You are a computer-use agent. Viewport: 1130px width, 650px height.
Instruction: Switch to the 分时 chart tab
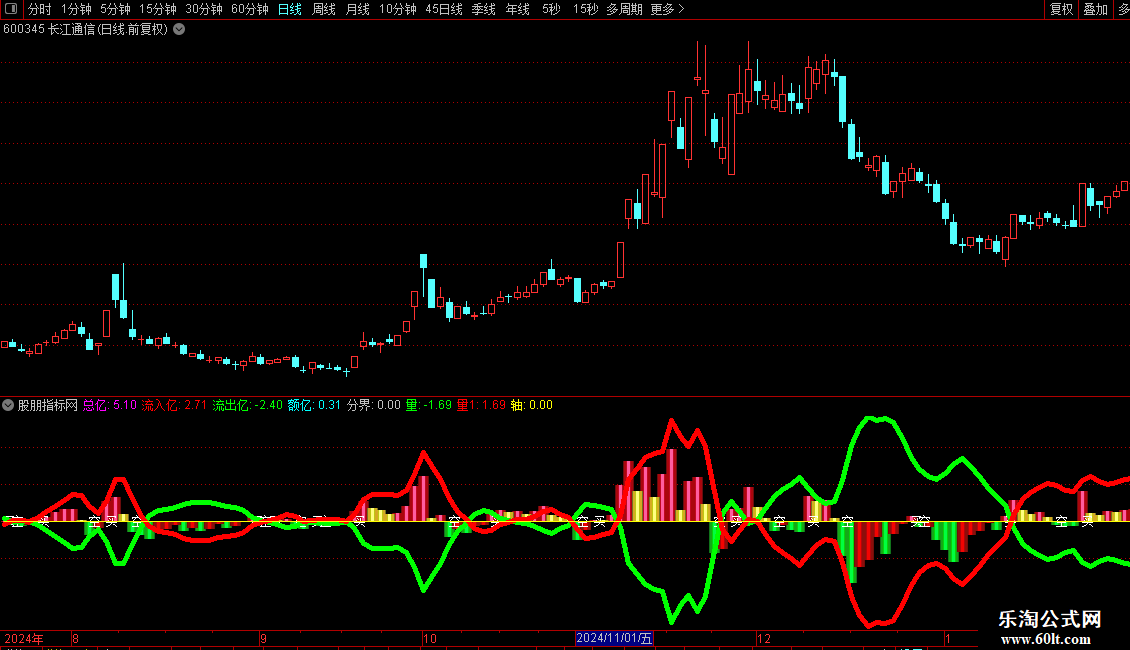click(39, 9)
